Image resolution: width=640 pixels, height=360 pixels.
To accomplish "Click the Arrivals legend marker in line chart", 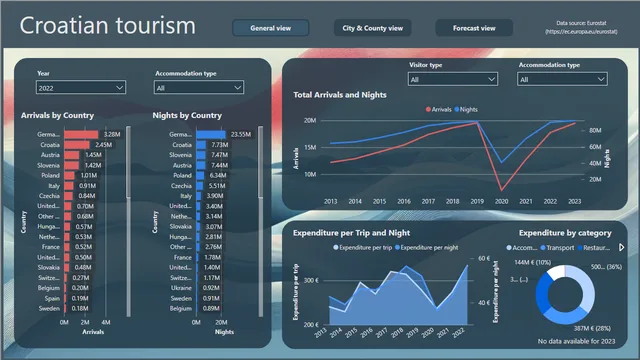I will coord(428,109).
